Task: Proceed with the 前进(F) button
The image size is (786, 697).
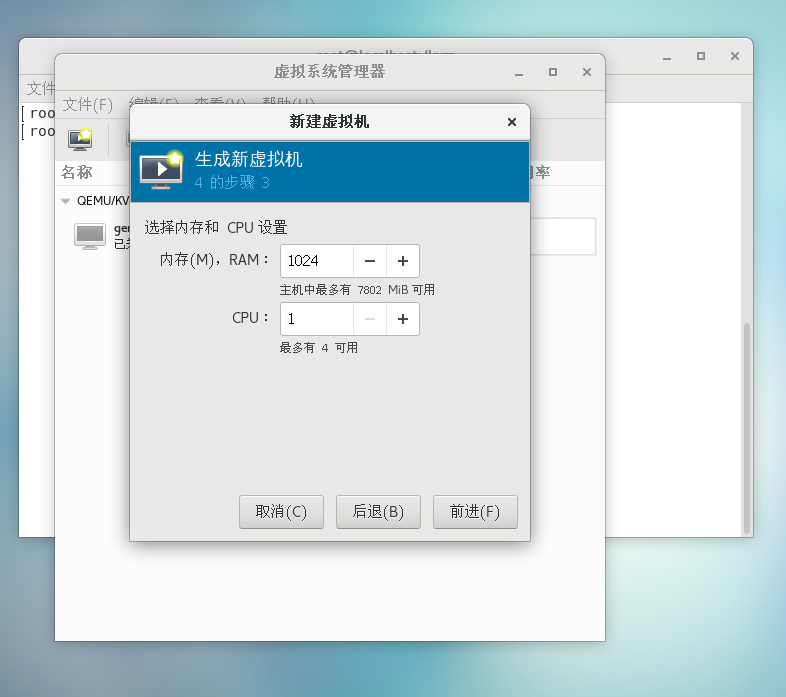Action: click(475, 512)
